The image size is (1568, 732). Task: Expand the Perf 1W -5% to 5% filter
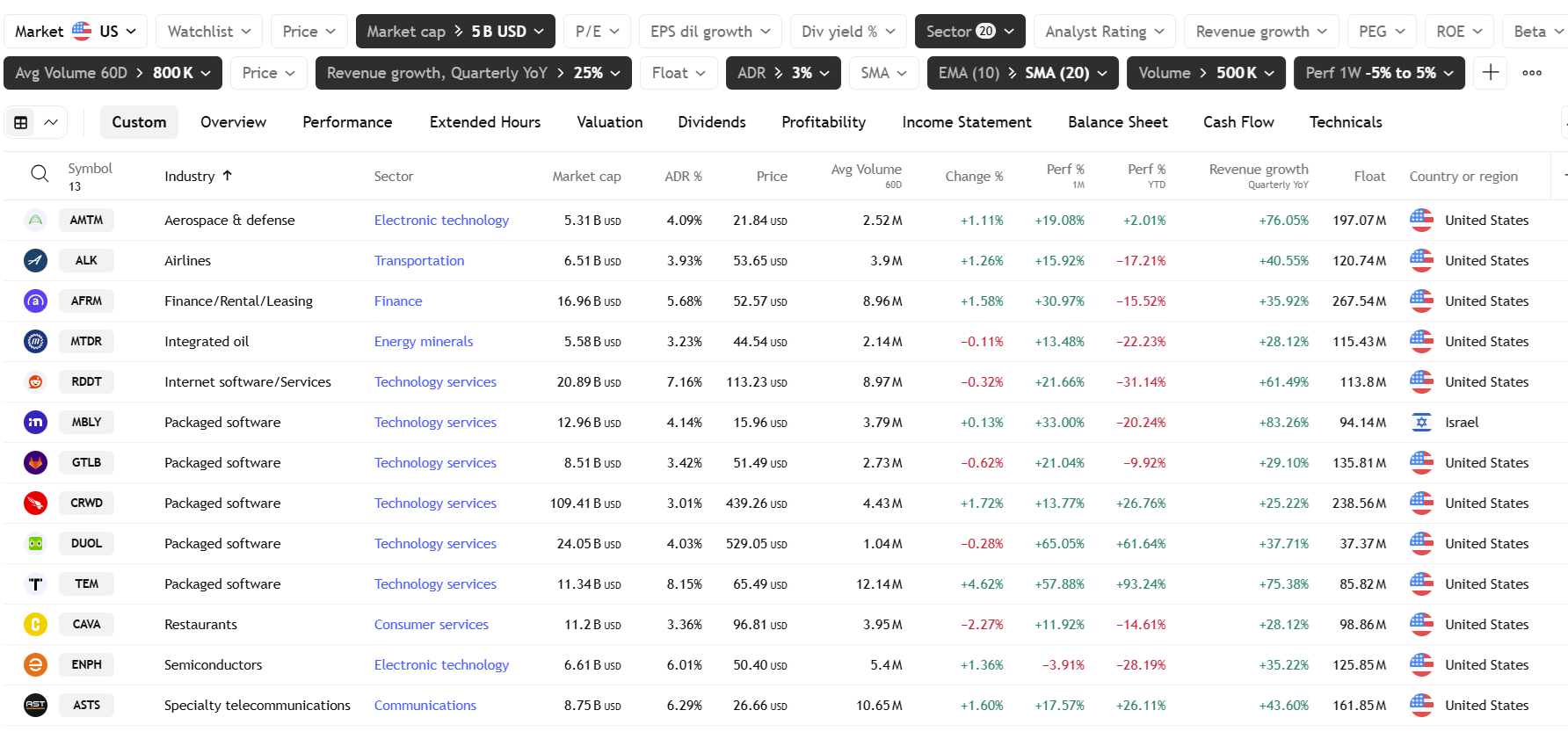tap(1379, 73)
